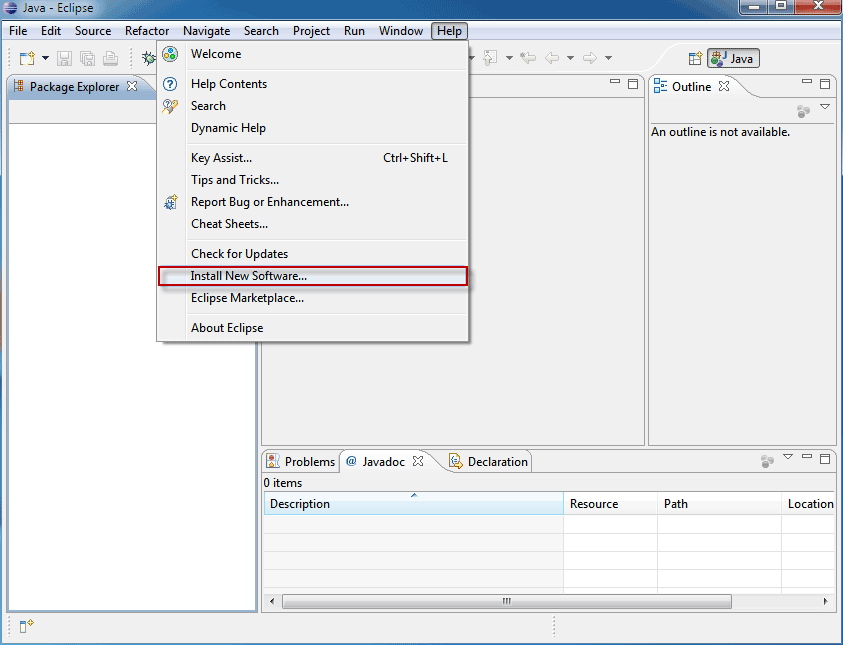Close the Outline view
The image size is (843, 645).
coord(724,86)
